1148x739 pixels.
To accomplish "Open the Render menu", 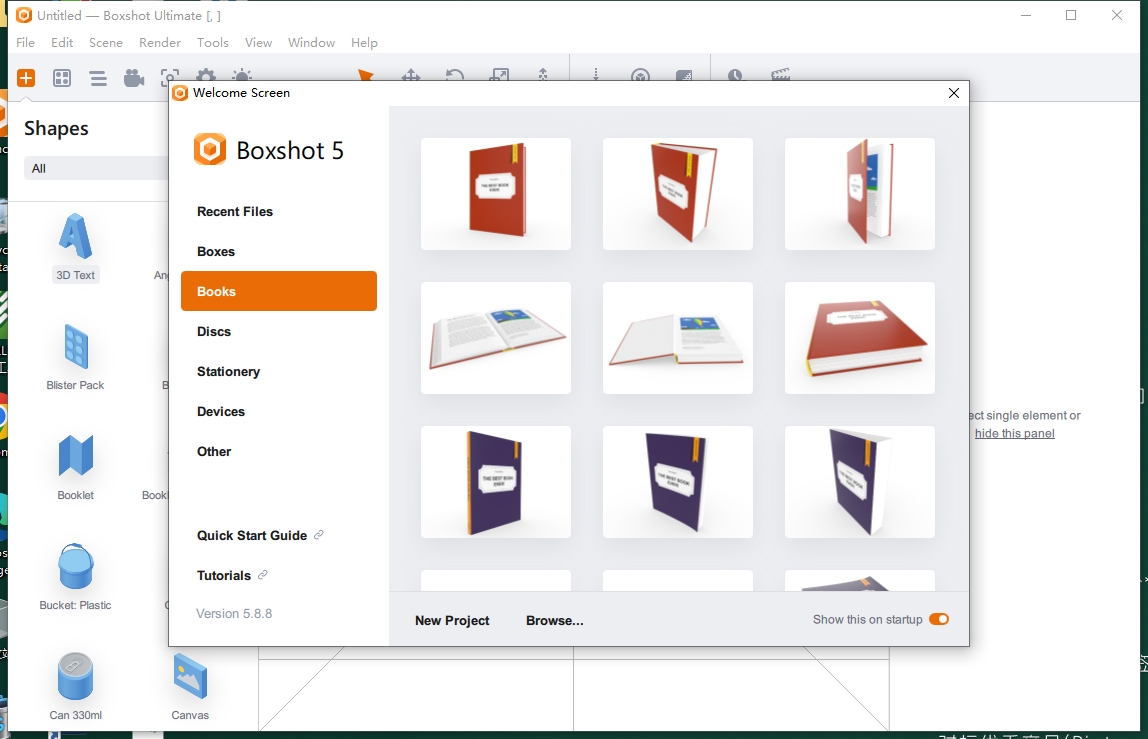I will click(160, 43).
